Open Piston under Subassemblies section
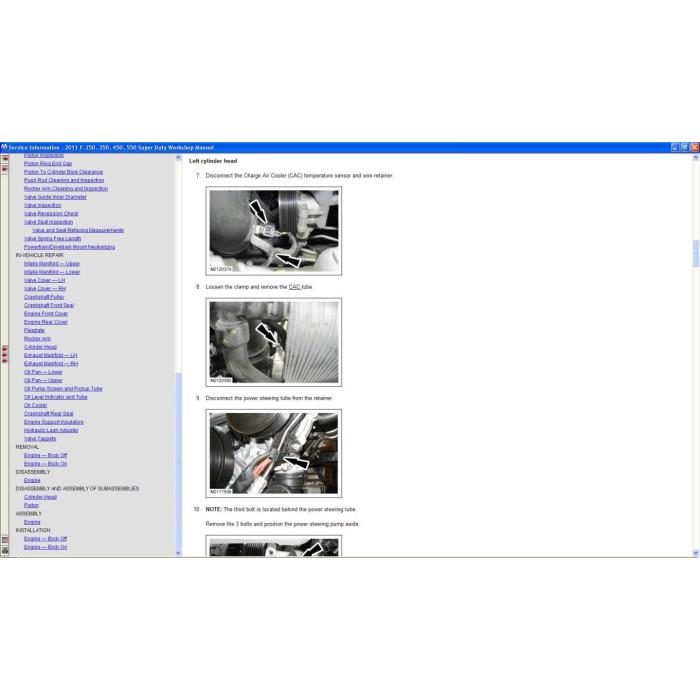Screen dimensions: 700x700 point(31,505)
